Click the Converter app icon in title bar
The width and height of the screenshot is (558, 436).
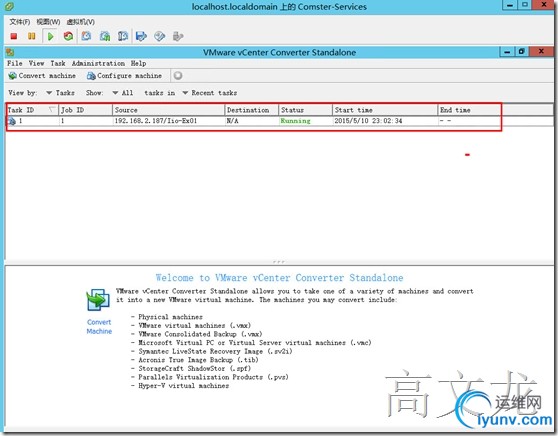(x=10, y=52)
